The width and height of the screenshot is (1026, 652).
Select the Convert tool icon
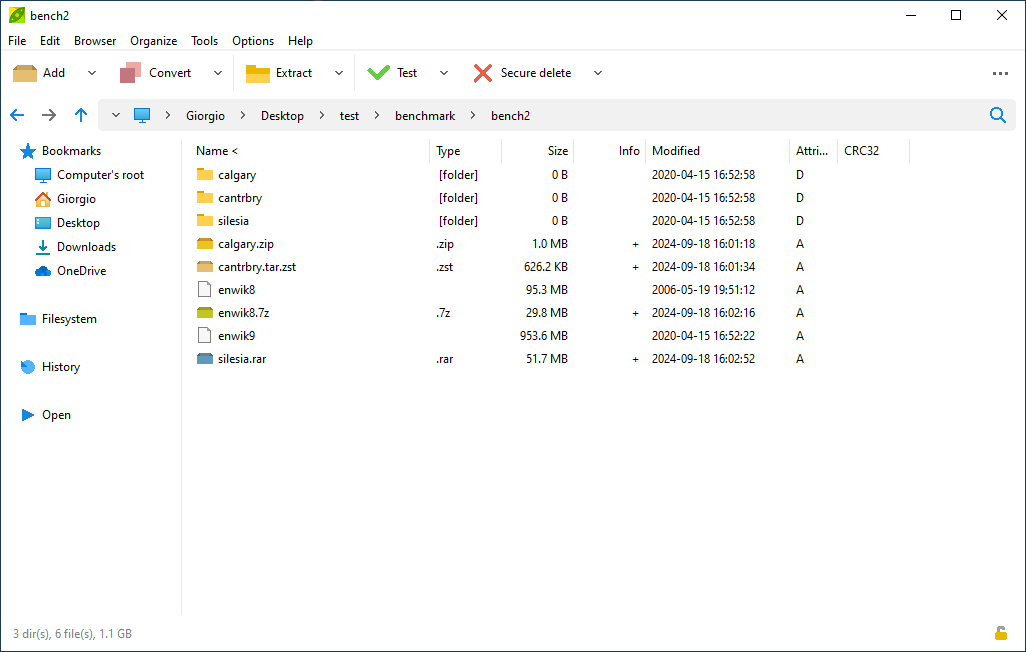click(133, 72)
